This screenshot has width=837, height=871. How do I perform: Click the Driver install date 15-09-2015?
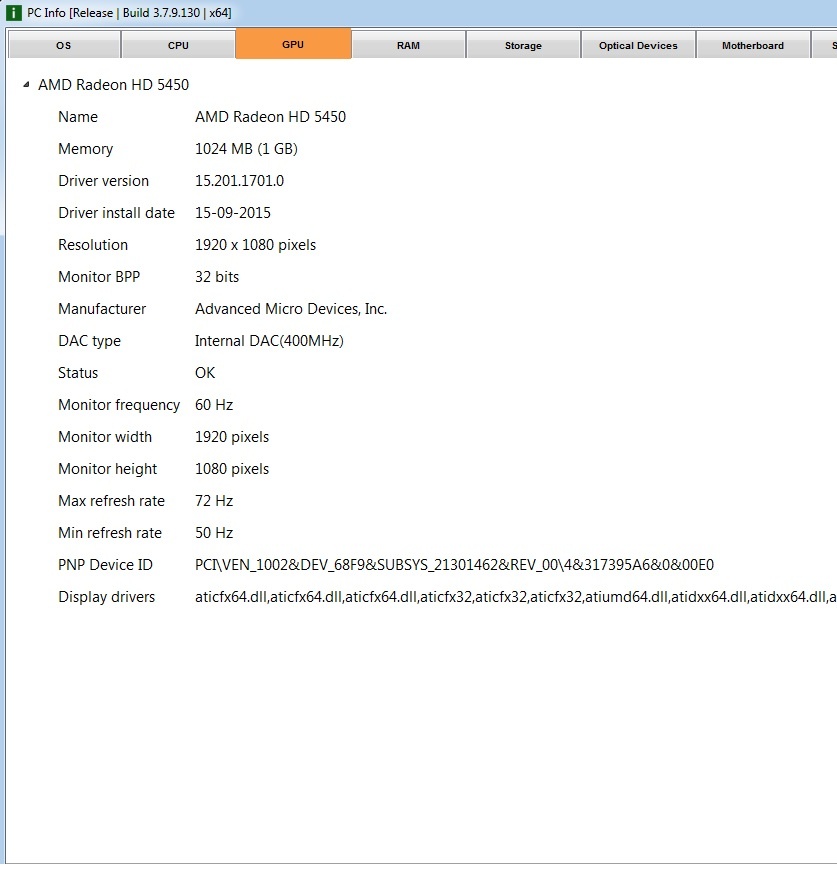232,213
